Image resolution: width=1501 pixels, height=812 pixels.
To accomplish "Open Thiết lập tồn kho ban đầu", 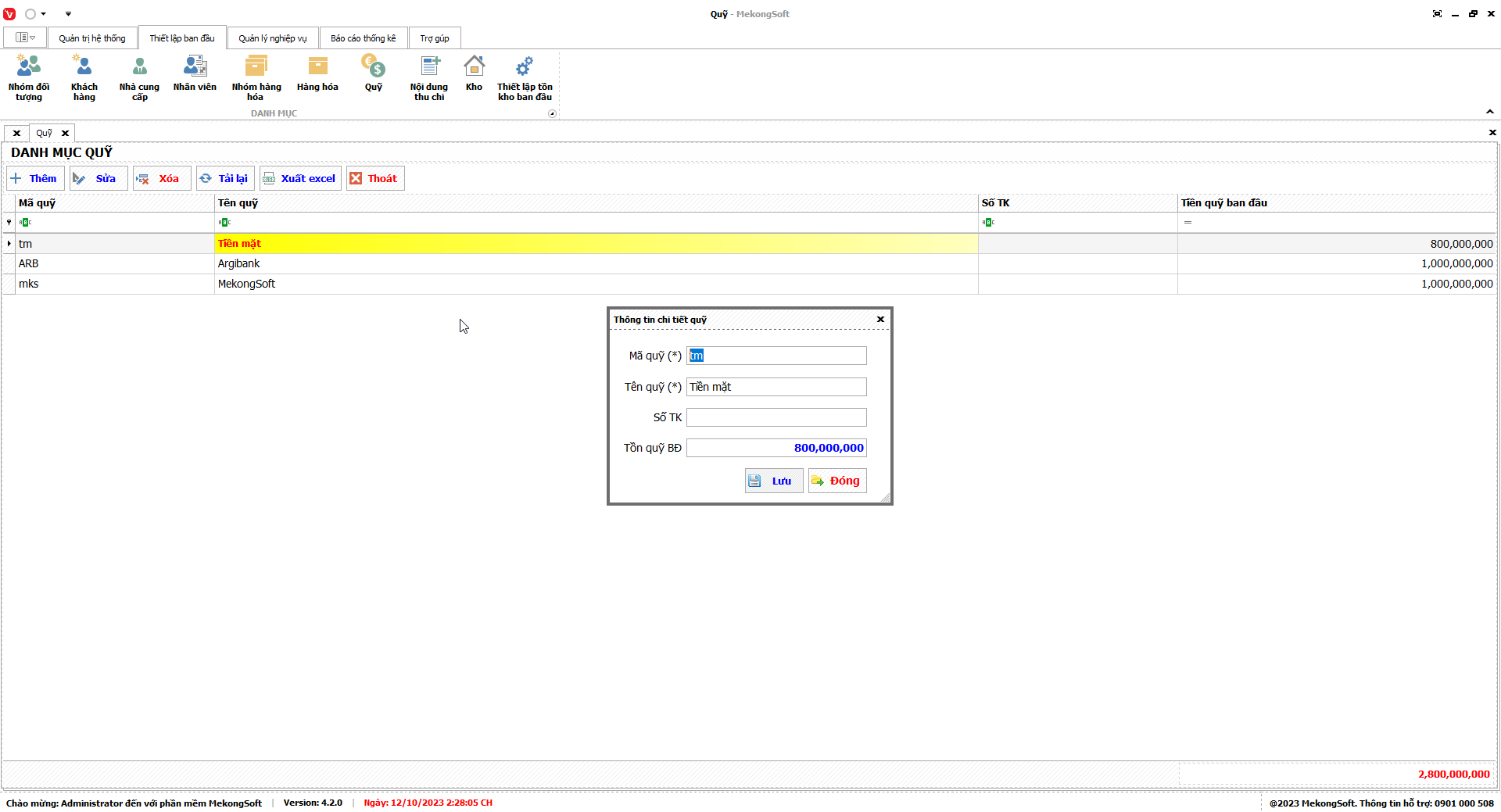I will 525,78.
